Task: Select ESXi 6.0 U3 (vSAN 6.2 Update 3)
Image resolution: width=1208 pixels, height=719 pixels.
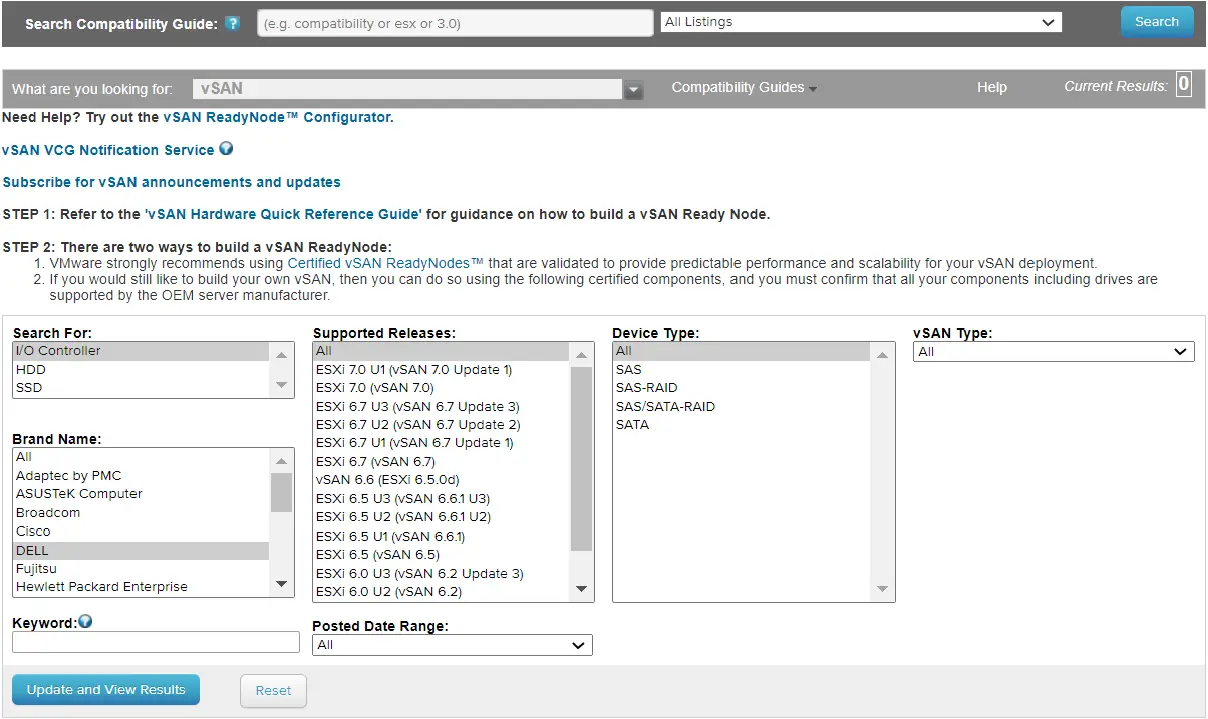Action: coord(441,573)
